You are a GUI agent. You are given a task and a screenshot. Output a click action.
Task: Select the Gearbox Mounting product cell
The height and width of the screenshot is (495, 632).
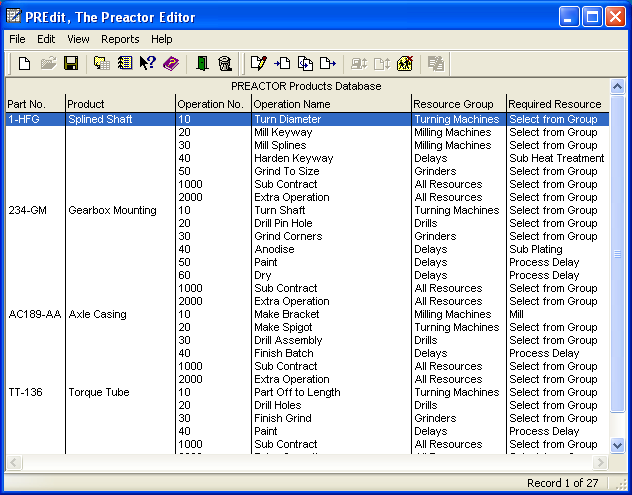[112, 210]
